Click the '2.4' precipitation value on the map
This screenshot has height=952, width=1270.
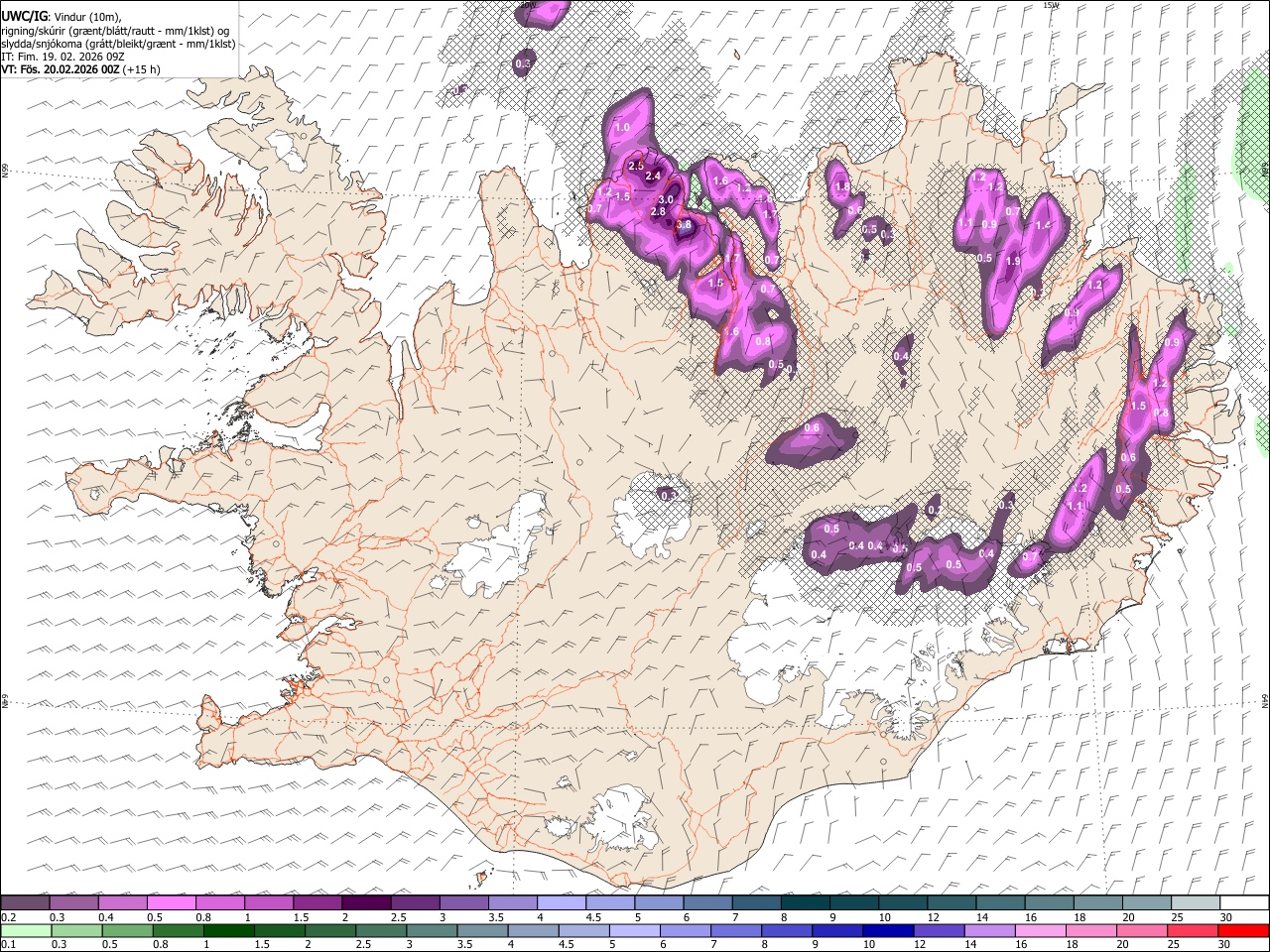tap(653, 177)
